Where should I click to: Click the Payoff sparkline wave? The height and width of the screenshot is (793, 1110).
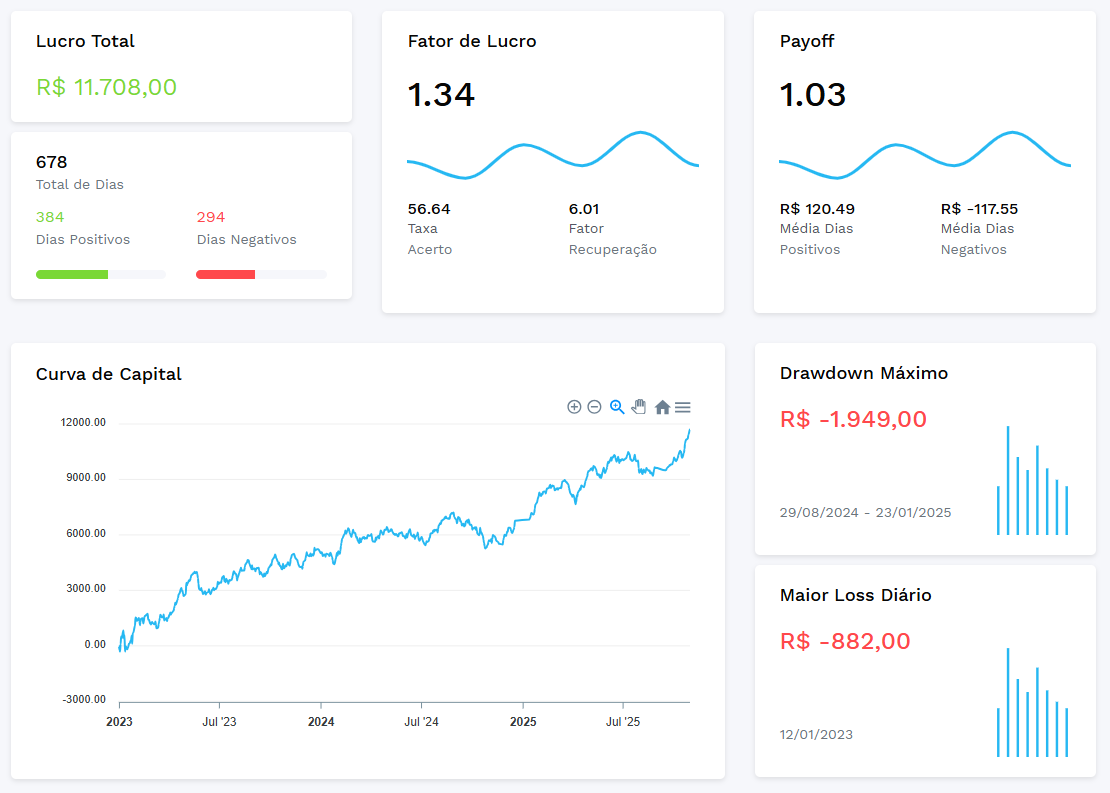pyautogui.click(x=924, y=156)
